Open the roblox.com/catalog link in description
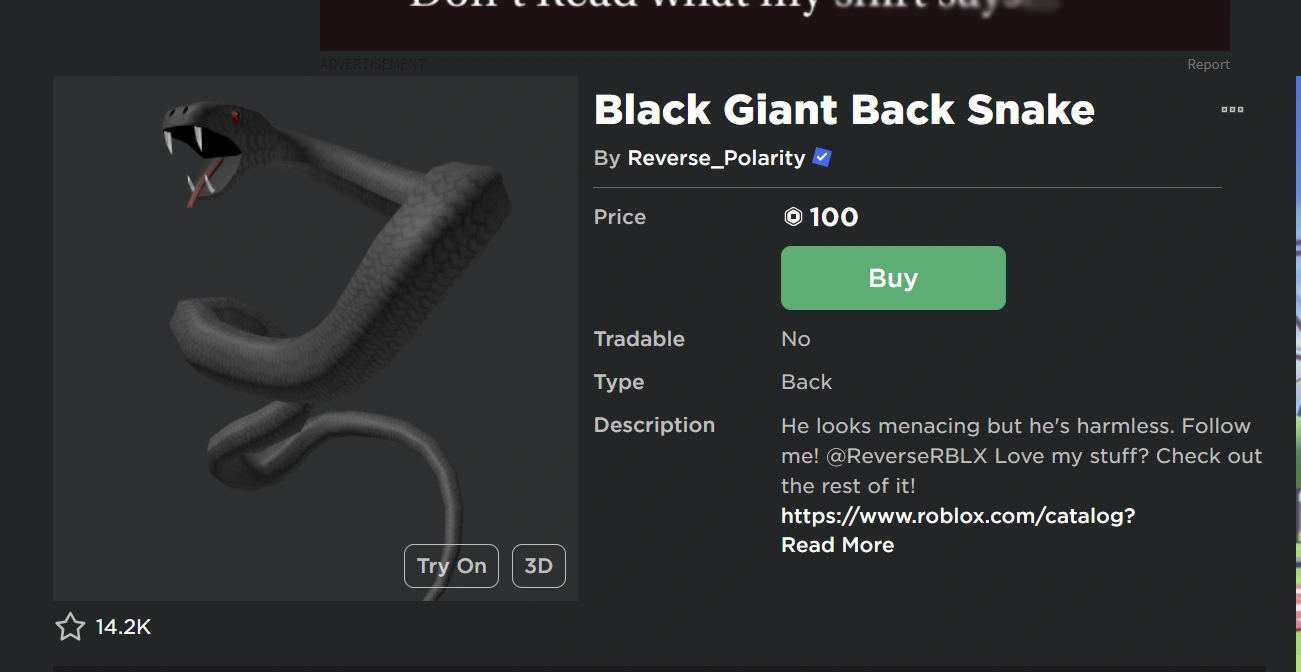The image size is (1301, 672). pos(957,515)
